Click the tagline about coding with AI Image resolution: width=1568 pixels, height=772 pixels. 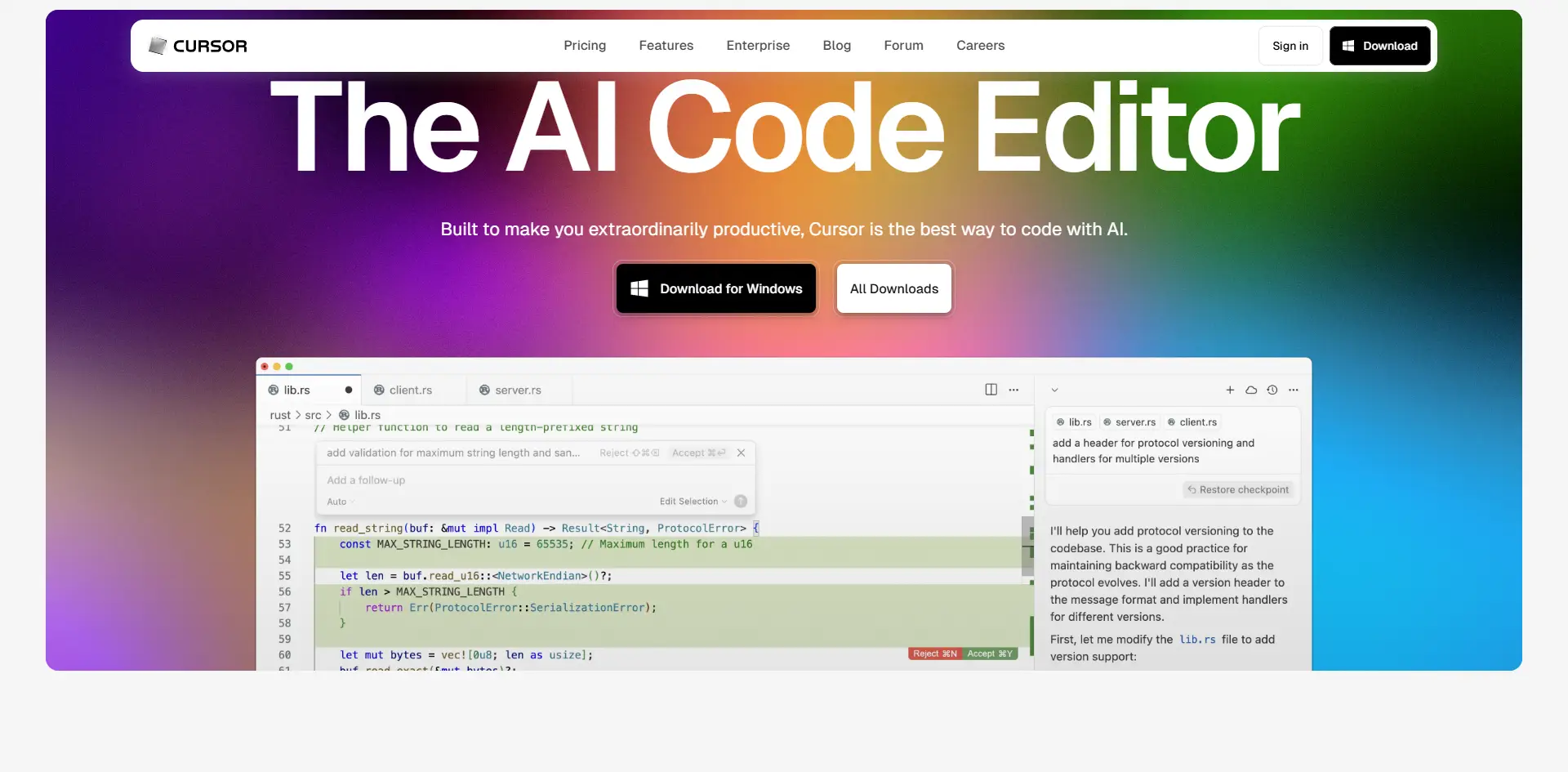point(784,230)
